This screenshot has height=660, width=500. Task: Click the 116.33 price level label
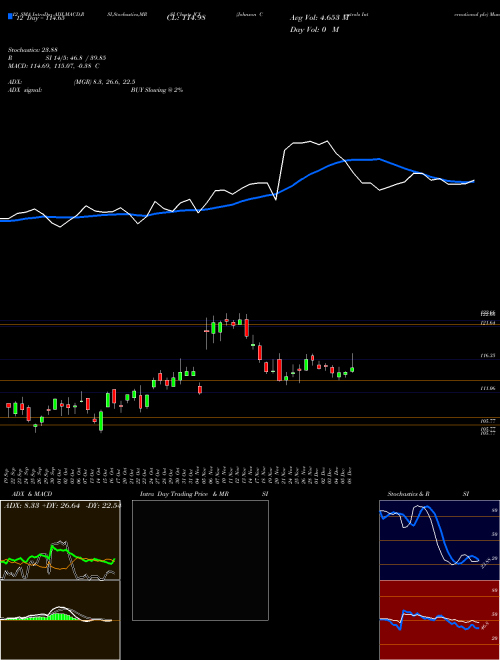pos(487,356)
